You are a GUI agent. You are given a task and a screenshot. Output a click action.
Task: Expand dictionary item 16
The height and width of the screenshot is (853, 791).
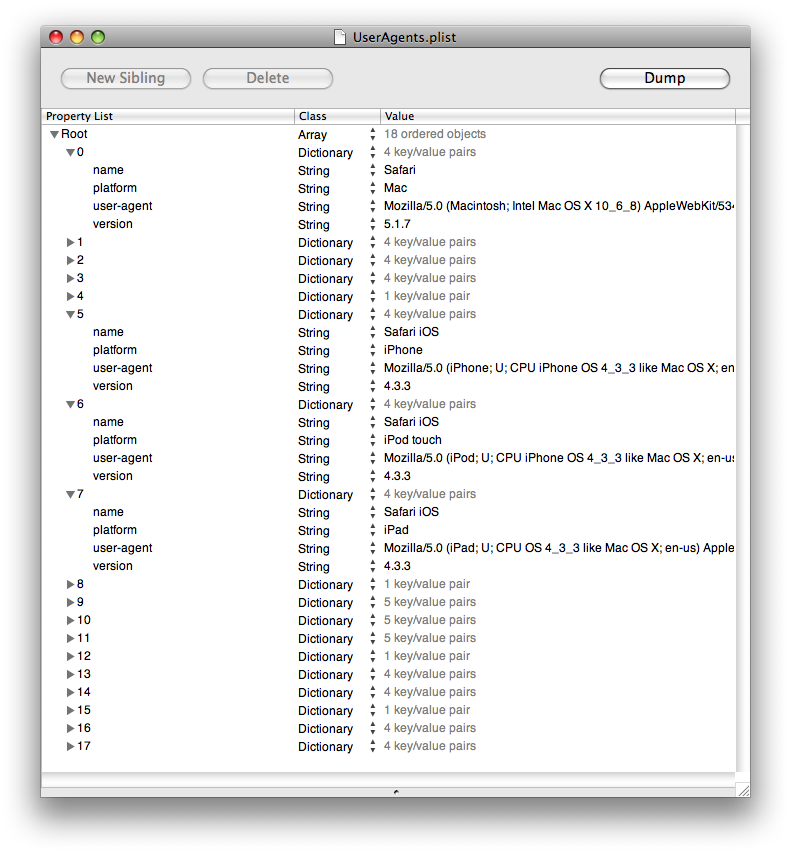(x=71, y=728)
